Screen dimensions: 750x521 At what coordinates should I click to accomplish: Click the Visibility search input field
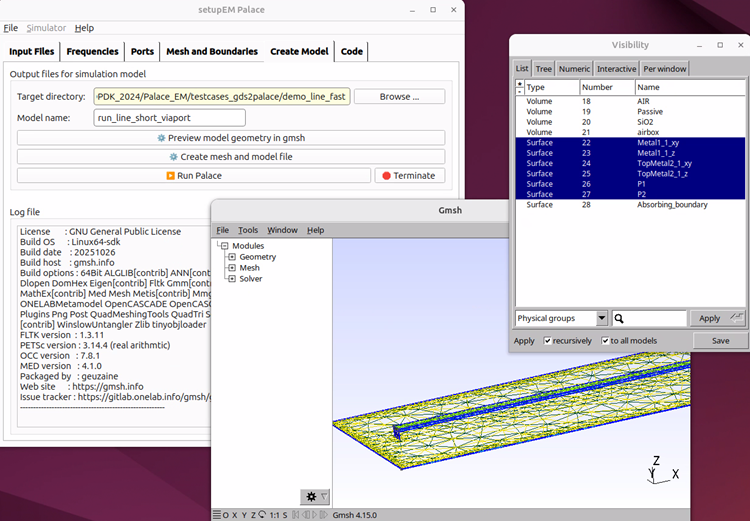point(649,318)
